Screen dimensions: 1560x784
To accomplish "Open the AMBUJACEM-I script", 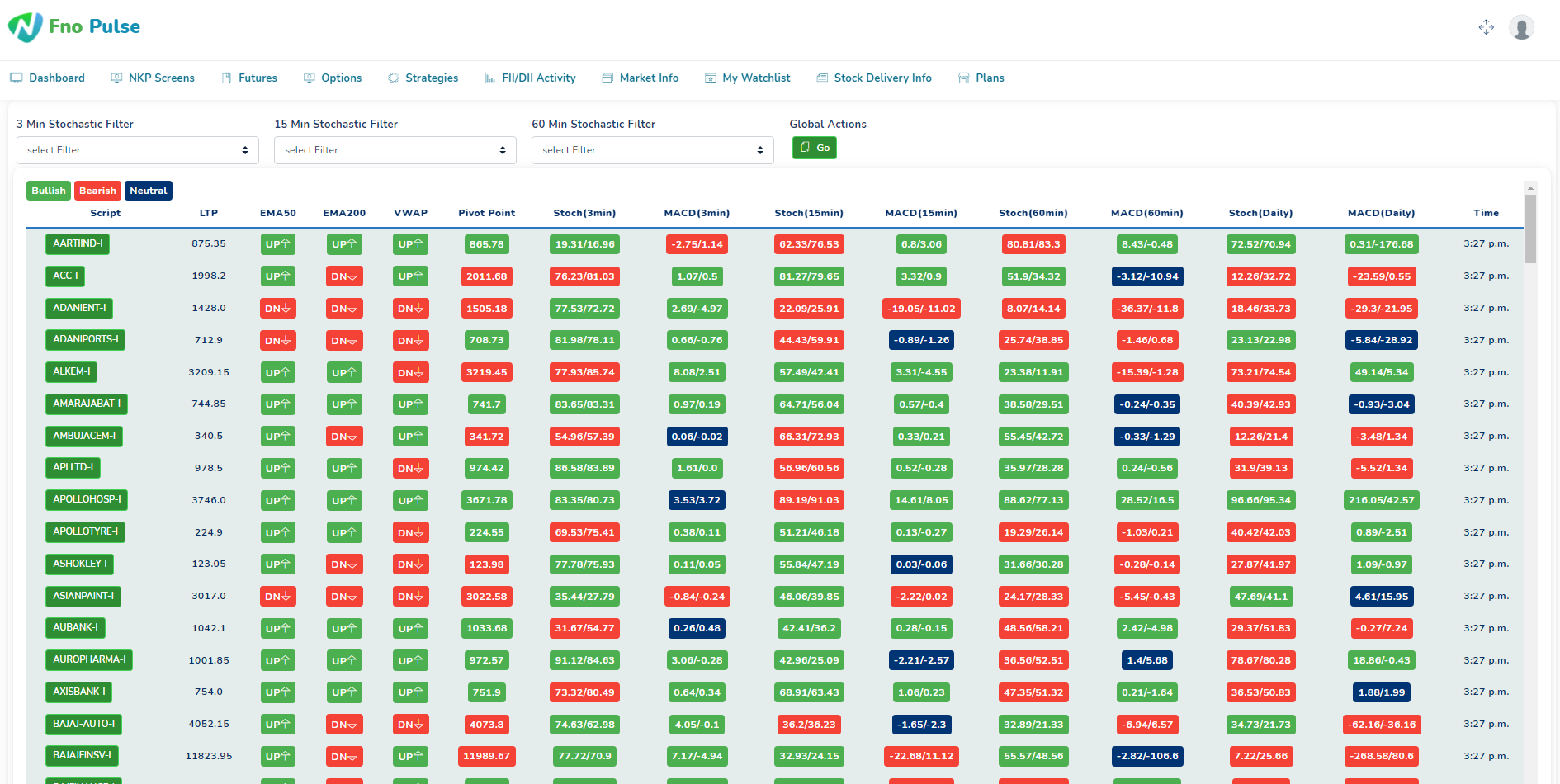I will [x=84, y=436].
